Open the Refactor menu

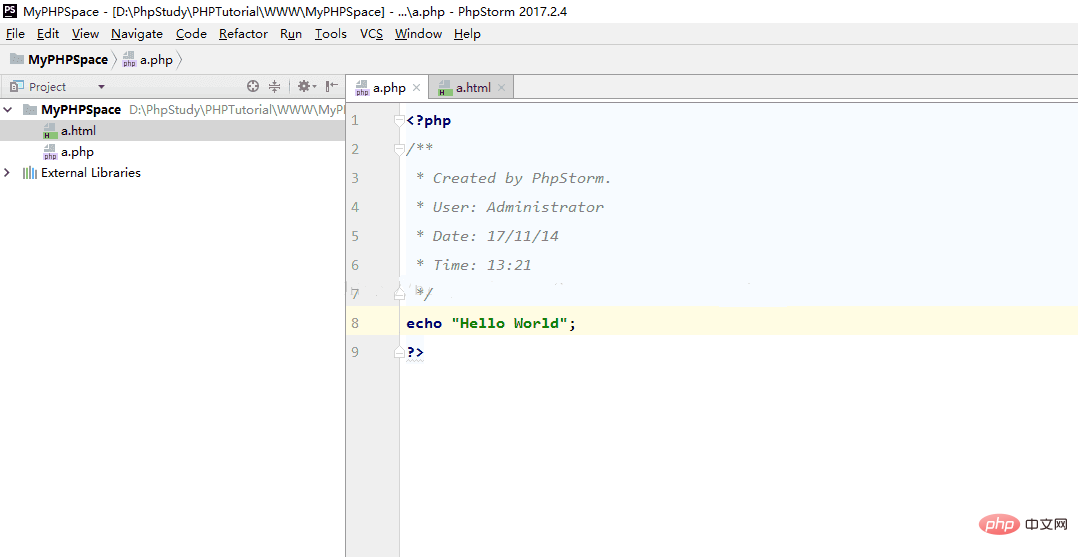click(243, 34)
